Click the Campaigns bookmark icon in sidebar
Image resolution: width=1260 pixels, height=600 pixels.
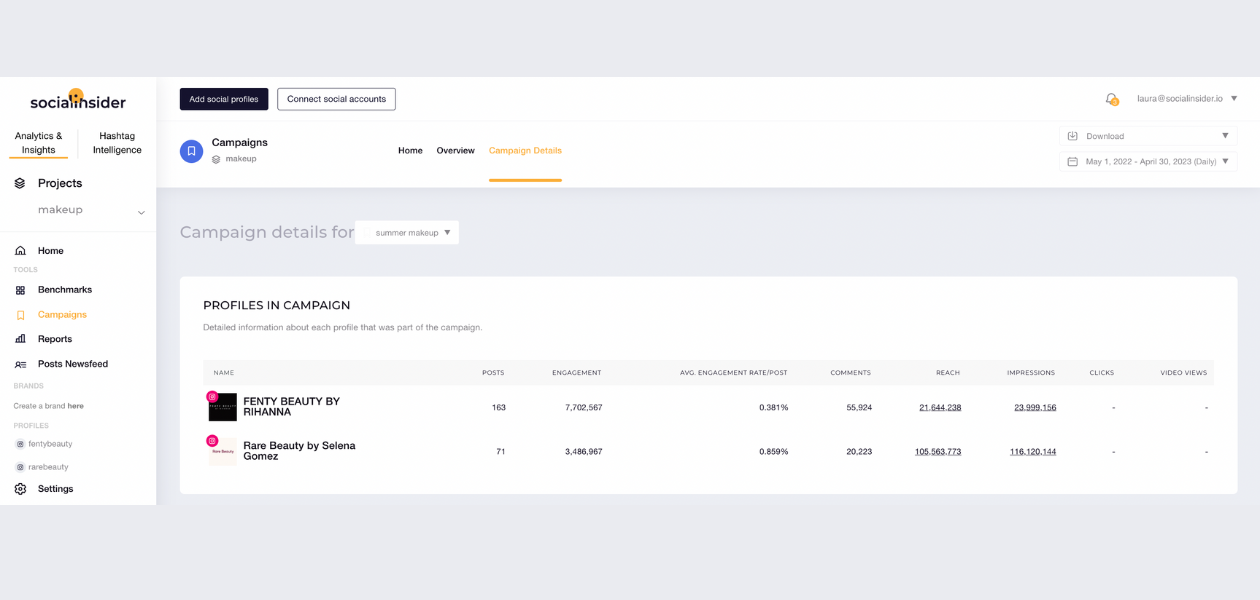(20, 315)
